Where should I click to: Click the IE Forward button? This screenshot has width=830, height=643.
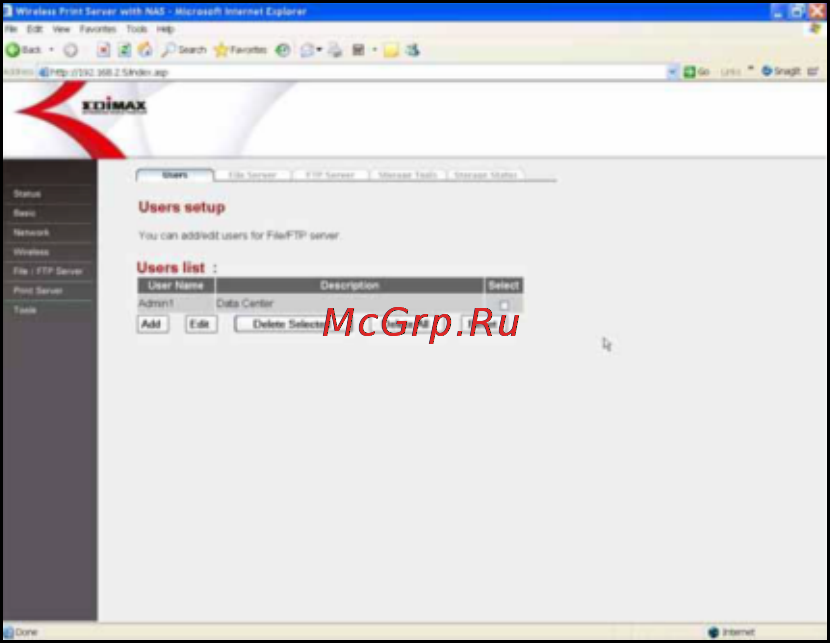coord(70,50)
